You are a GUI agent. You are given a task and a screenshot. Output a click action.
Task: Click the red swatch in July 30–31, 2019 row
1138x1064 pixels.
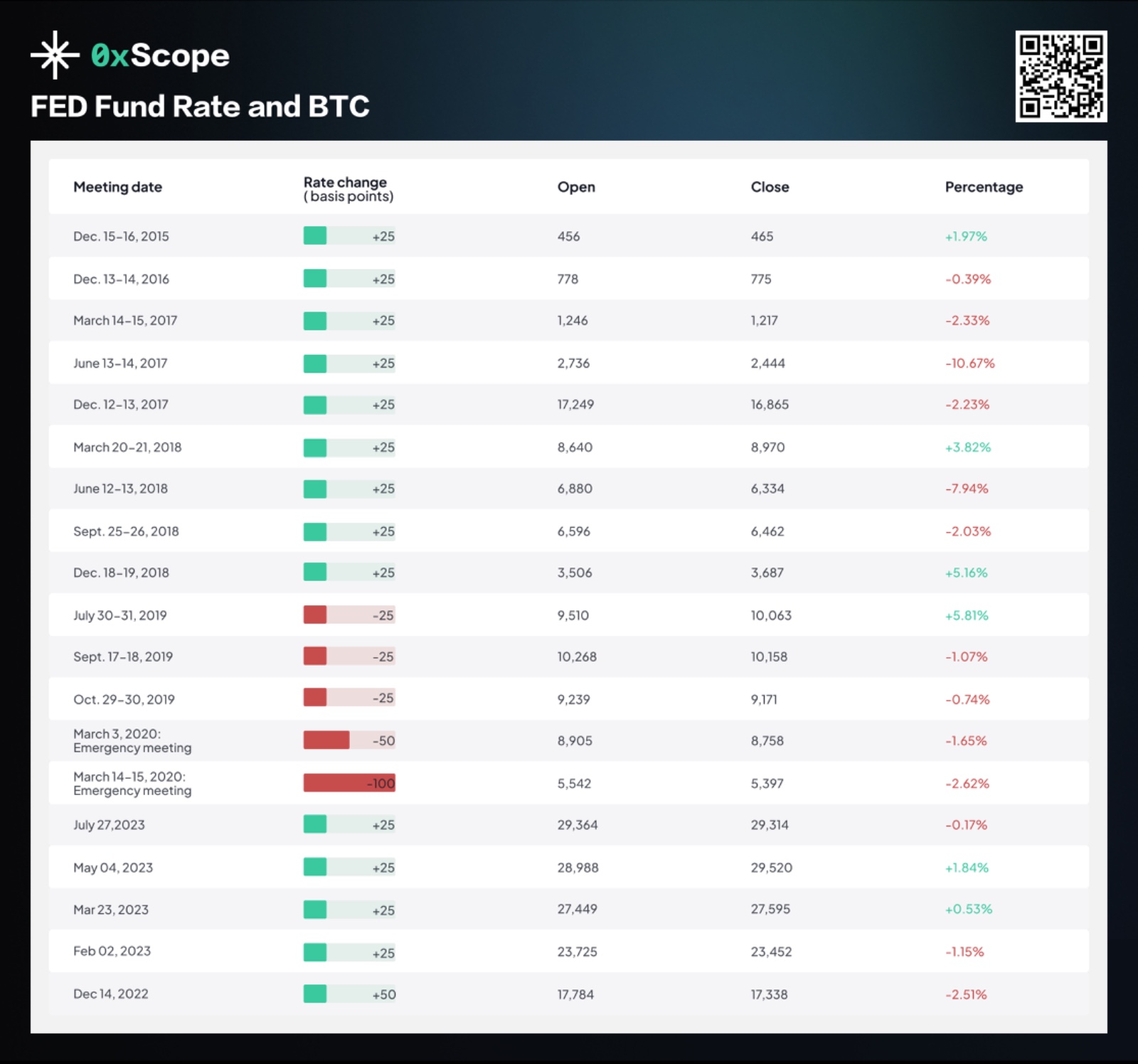[315, 615]
